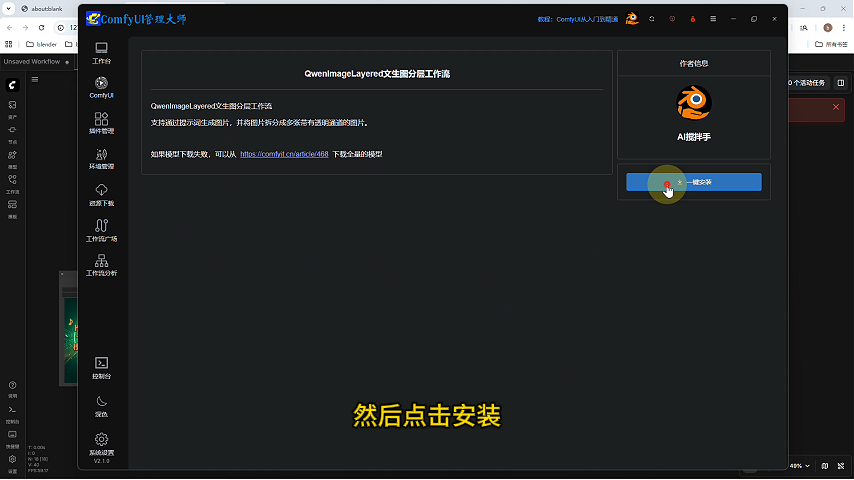Click the Blender-hand logo in the title bar
The height and width of the screenshot is (480, 854).
(632, 19)
